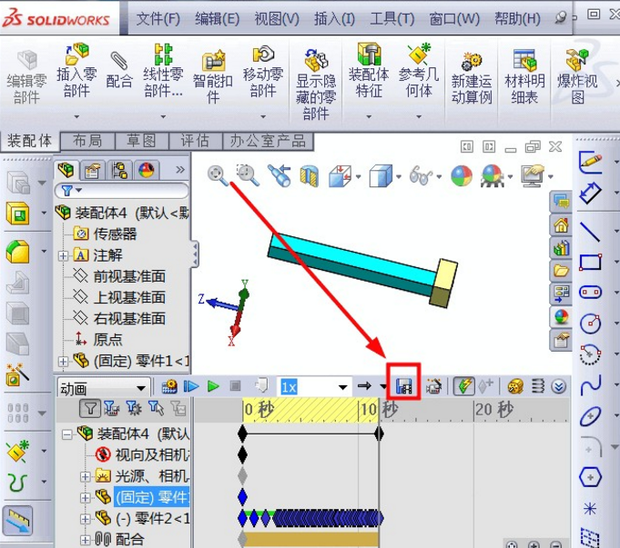Open the 视图(V) menu
The width and height of the screenshot is (620, 548).
(x=276, y=19)
